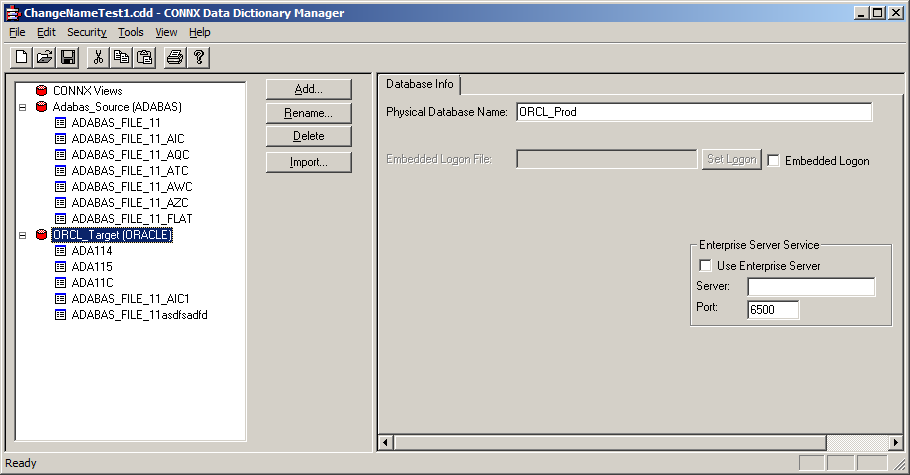Open the Help menu

(200, 33)
